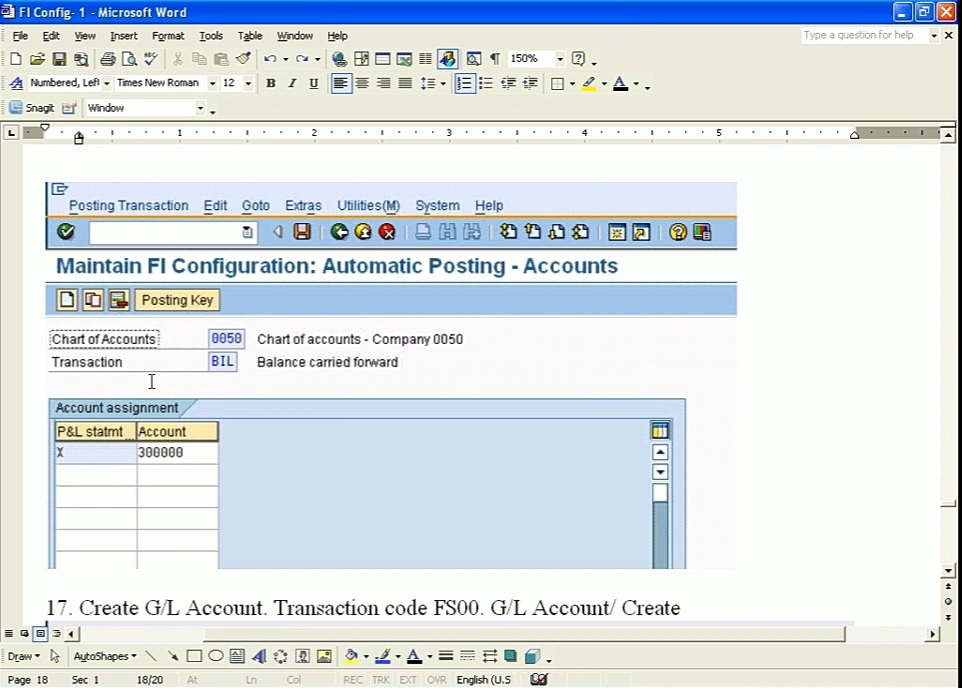Open the 3-D Style options

click(533, 656)
